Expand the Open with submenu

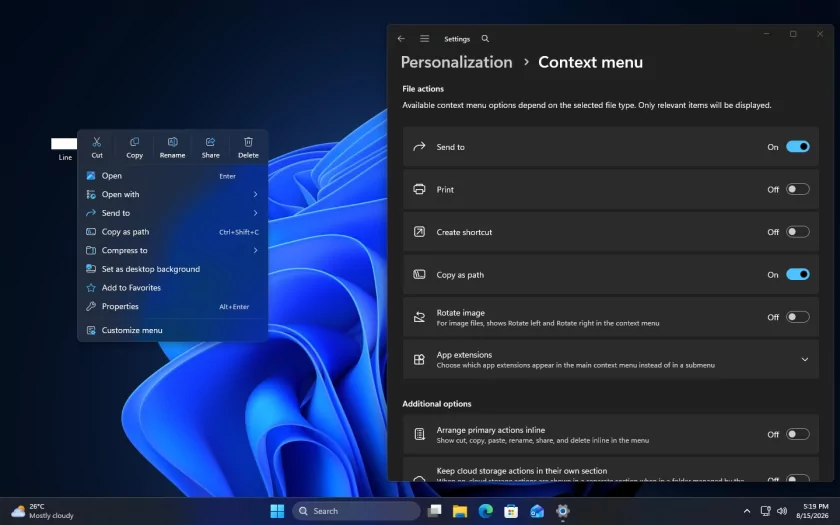pyautogui.click(x=172, y=194)
